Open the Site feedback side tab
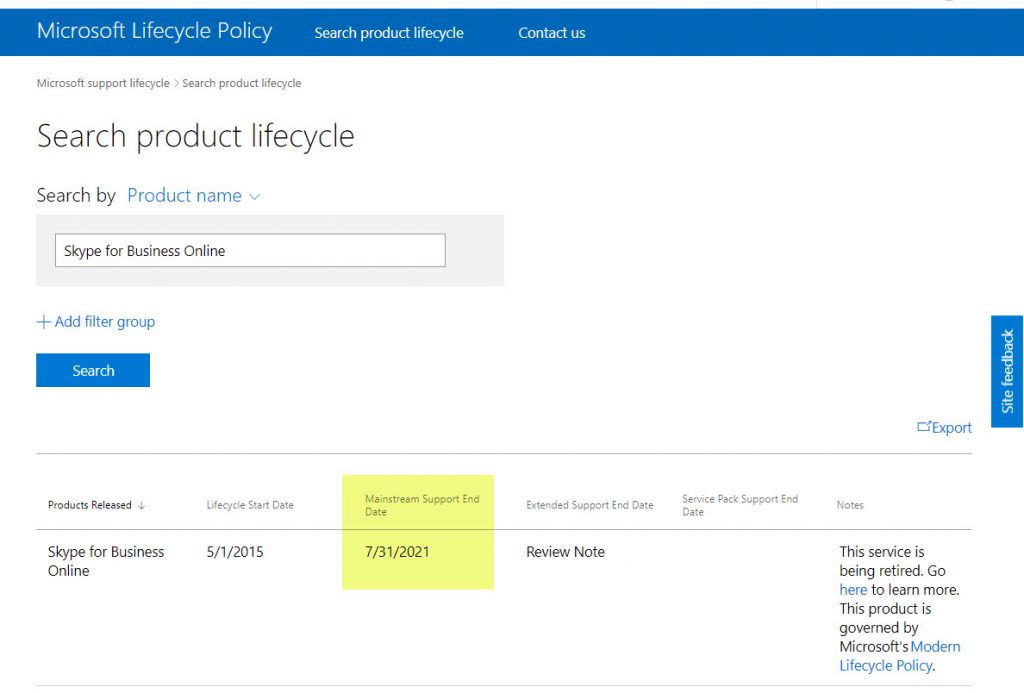Image resolution: width=1024 pixels, height=693 pixels. 1007,371
